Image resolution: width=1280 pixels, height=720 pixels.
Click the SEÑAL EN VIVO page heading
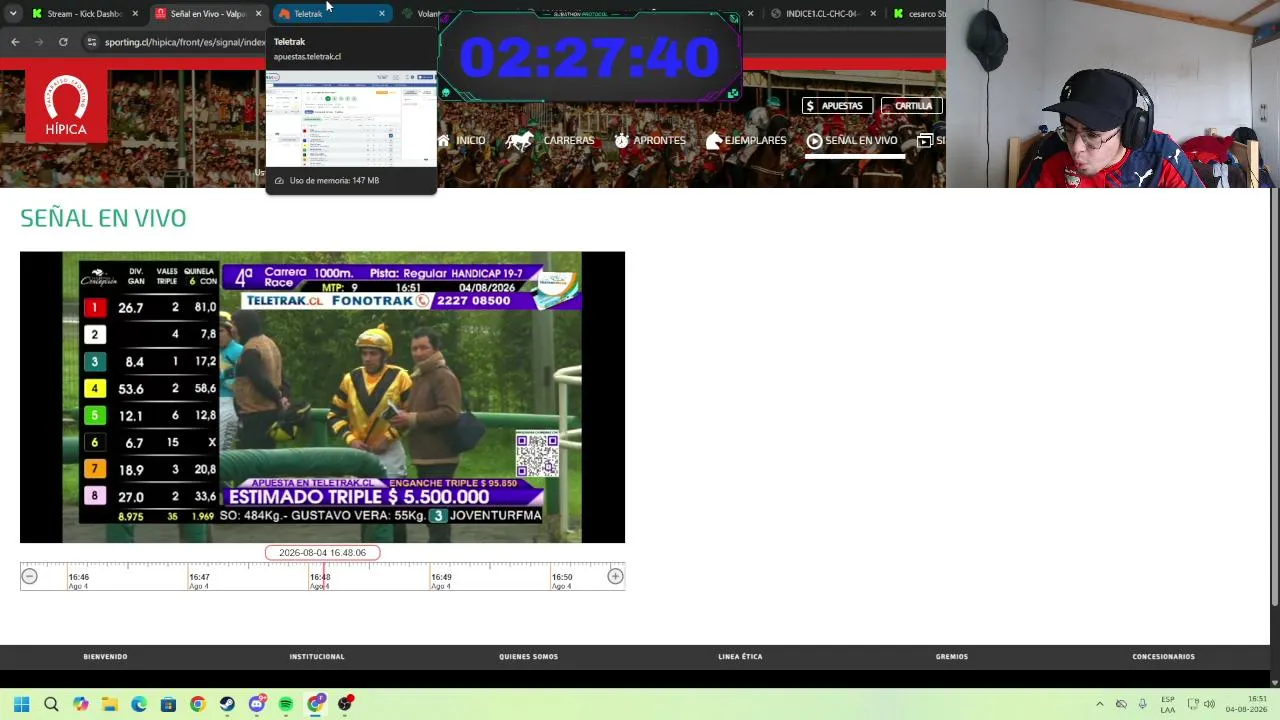(x=103, y=218)
